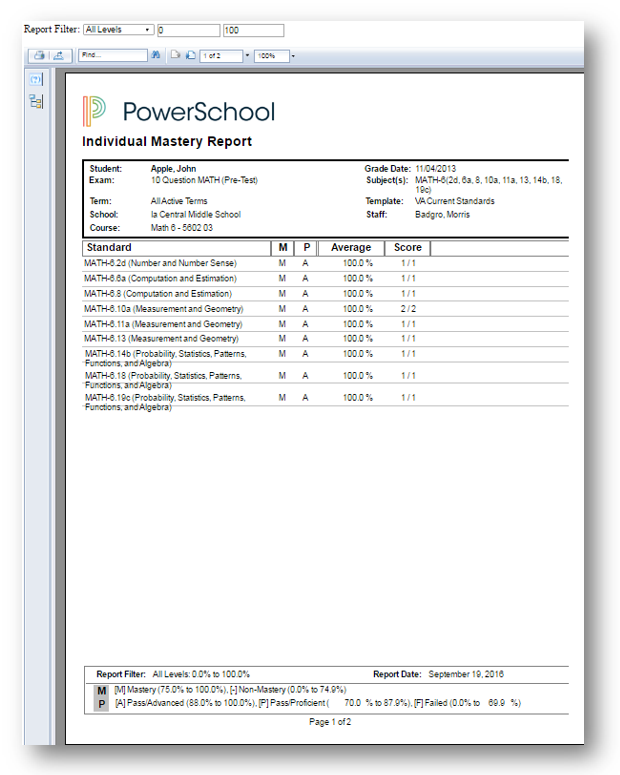Click grade date 11/04/2013

(436, 169)
